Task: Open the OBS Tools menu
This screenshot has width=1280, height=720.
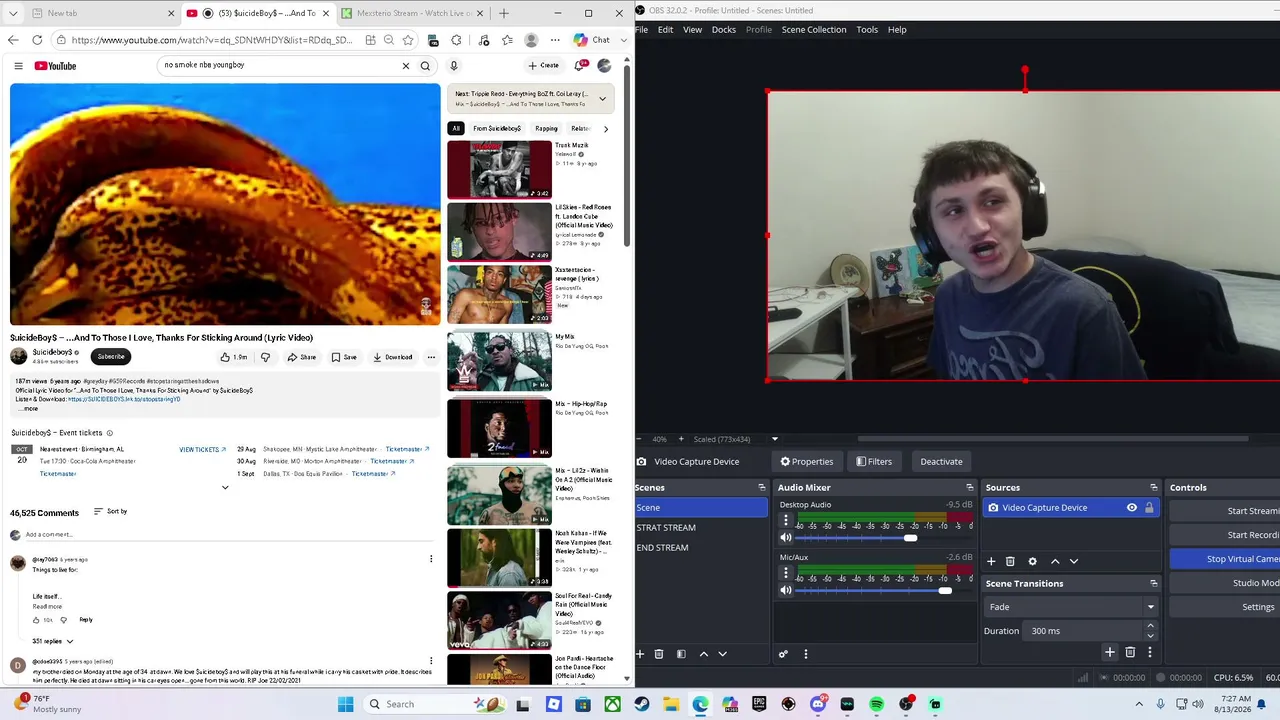Action: pos(867,30)
